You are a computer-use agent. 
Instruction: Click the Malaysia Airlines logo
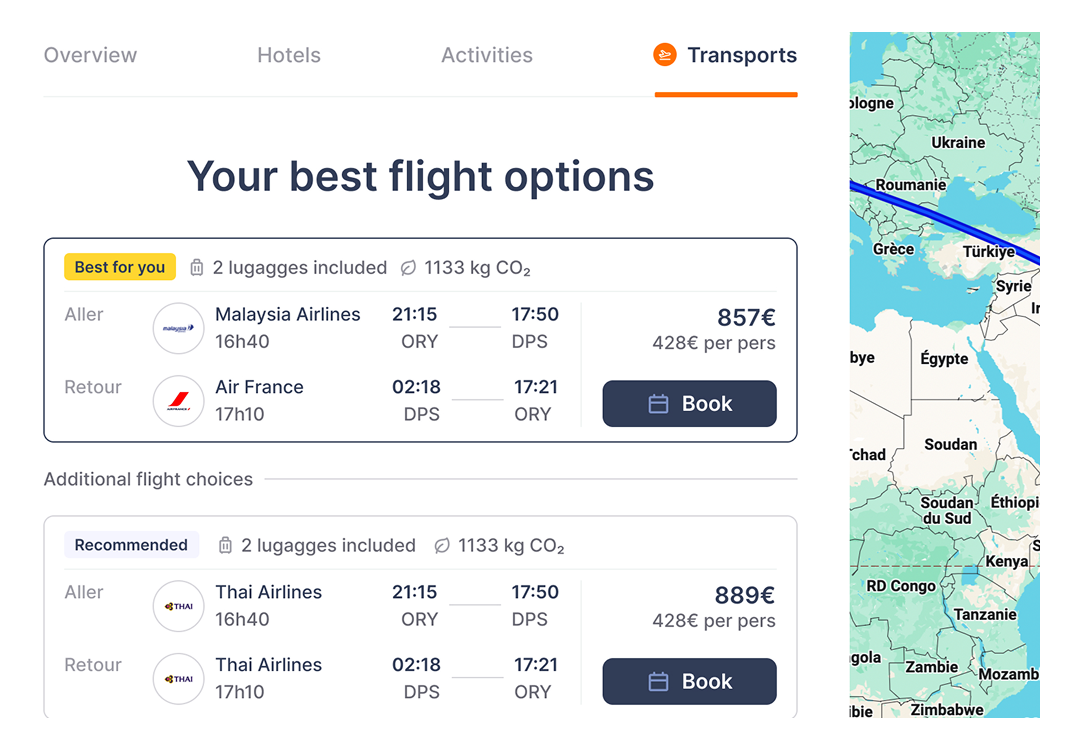point(178,328)
